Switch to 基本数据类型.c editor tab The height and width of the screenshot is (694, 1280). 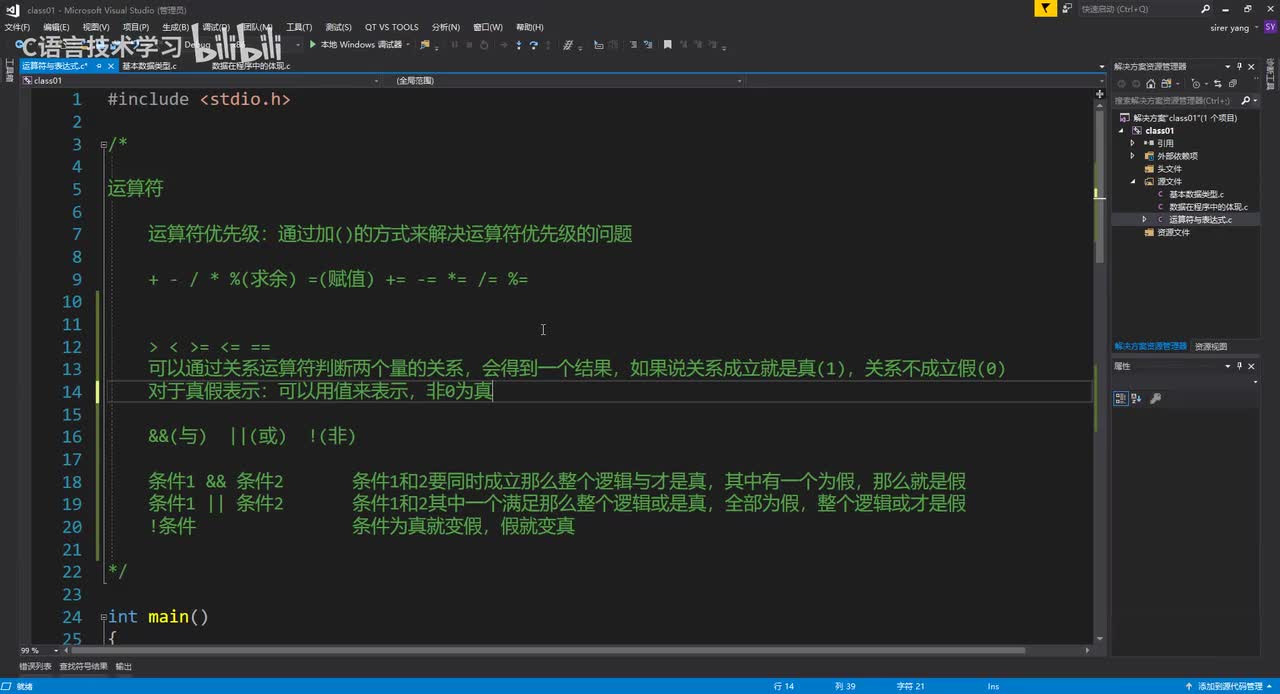[x=149, y=66]
